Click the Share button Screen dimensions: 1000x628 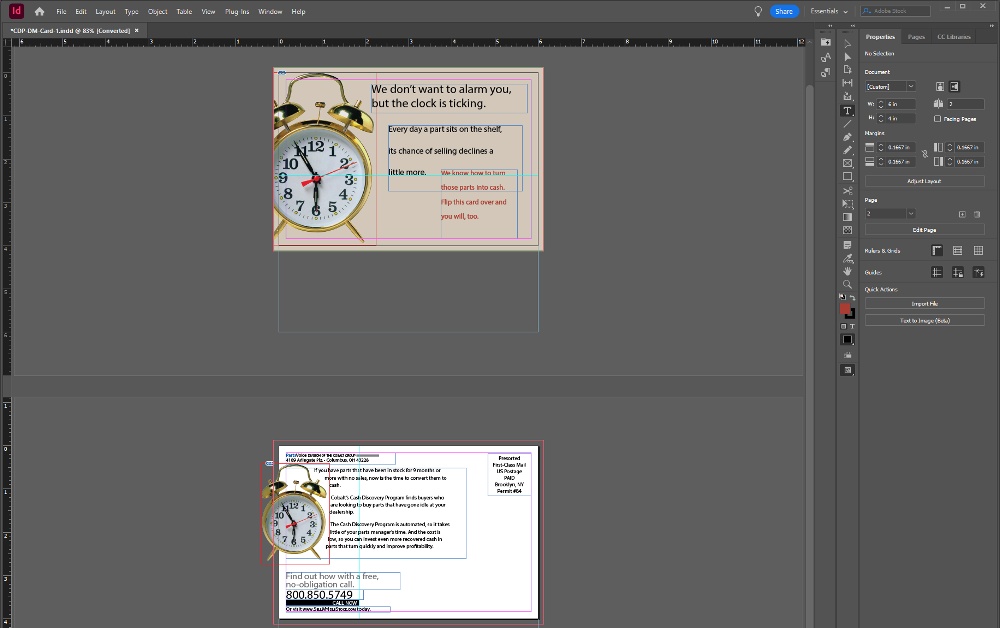[x=784, y=11]
